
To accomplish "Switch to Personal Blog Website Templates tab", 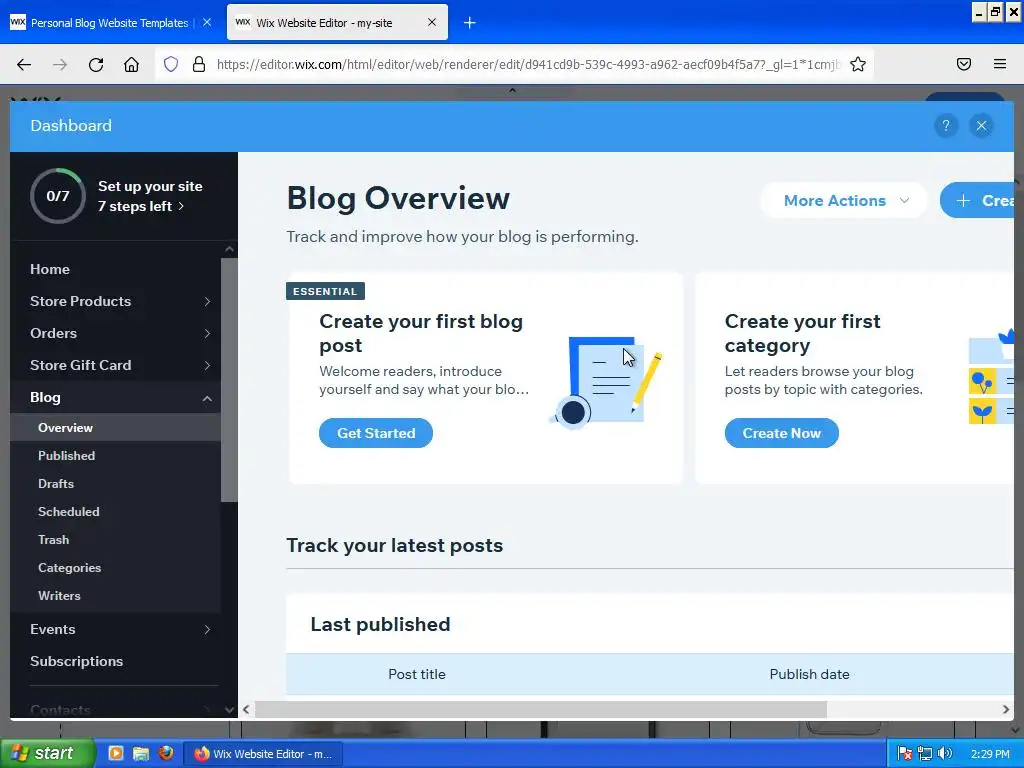I will point(111,23).
